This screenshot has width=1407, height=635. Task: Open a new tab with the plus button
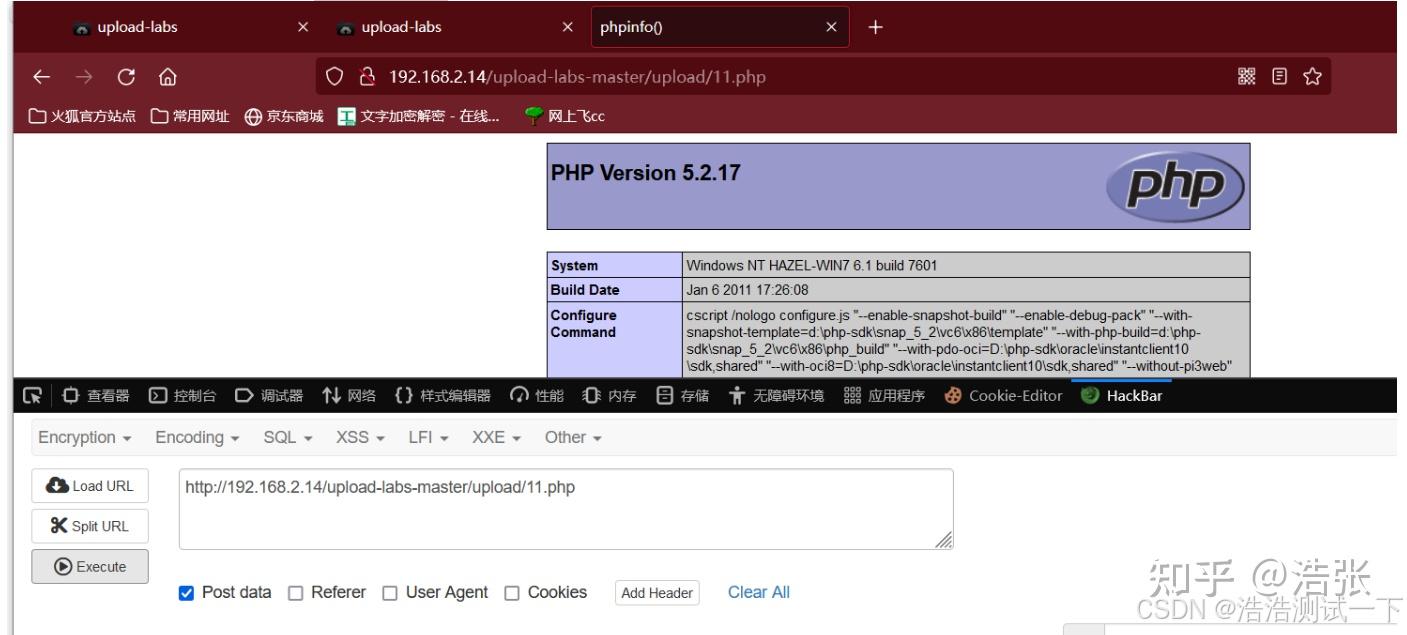point(875,27)
